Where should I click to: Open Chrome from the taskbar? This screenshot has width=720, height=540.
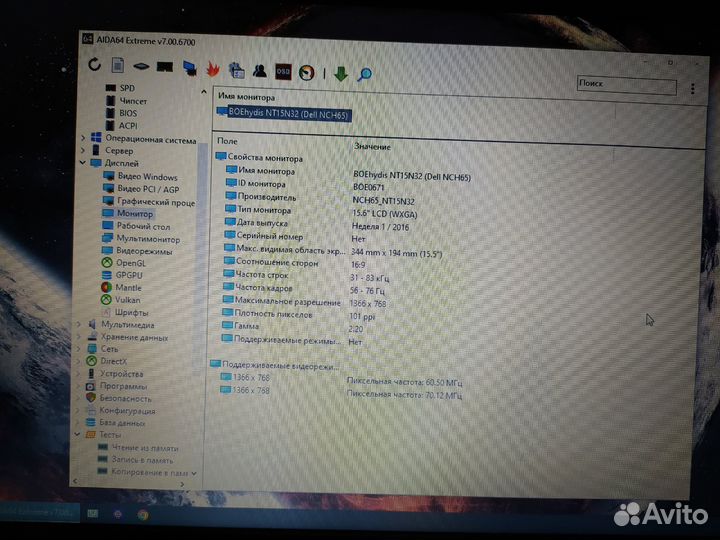[143, 515]
